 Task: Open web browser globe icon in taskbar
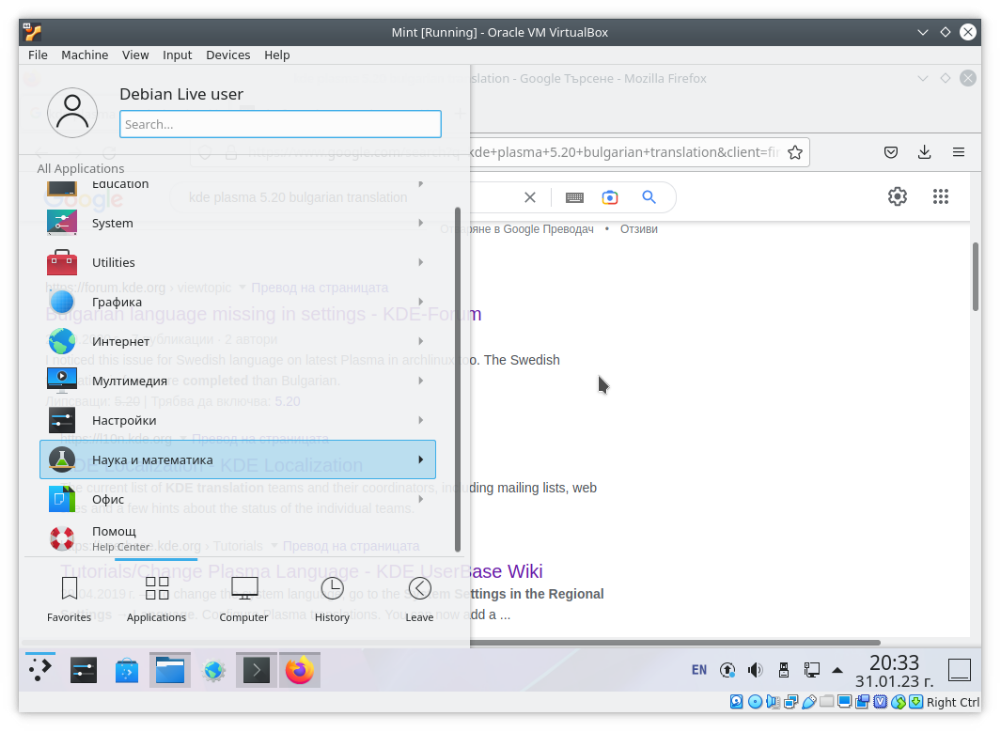pos(214,670)
